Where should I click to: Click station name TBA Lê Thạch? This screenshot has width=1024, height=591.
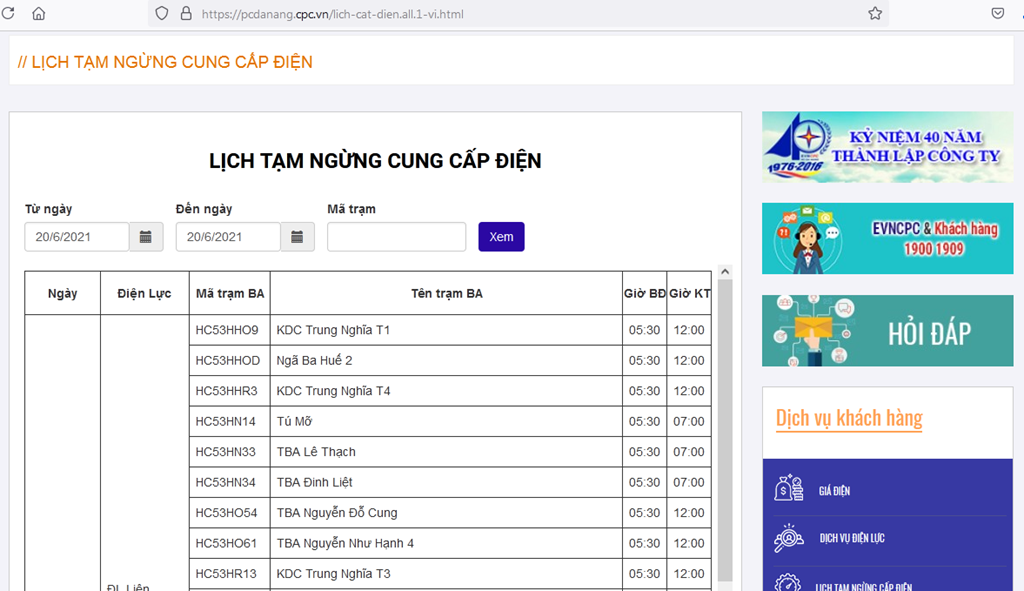(316, 452)
